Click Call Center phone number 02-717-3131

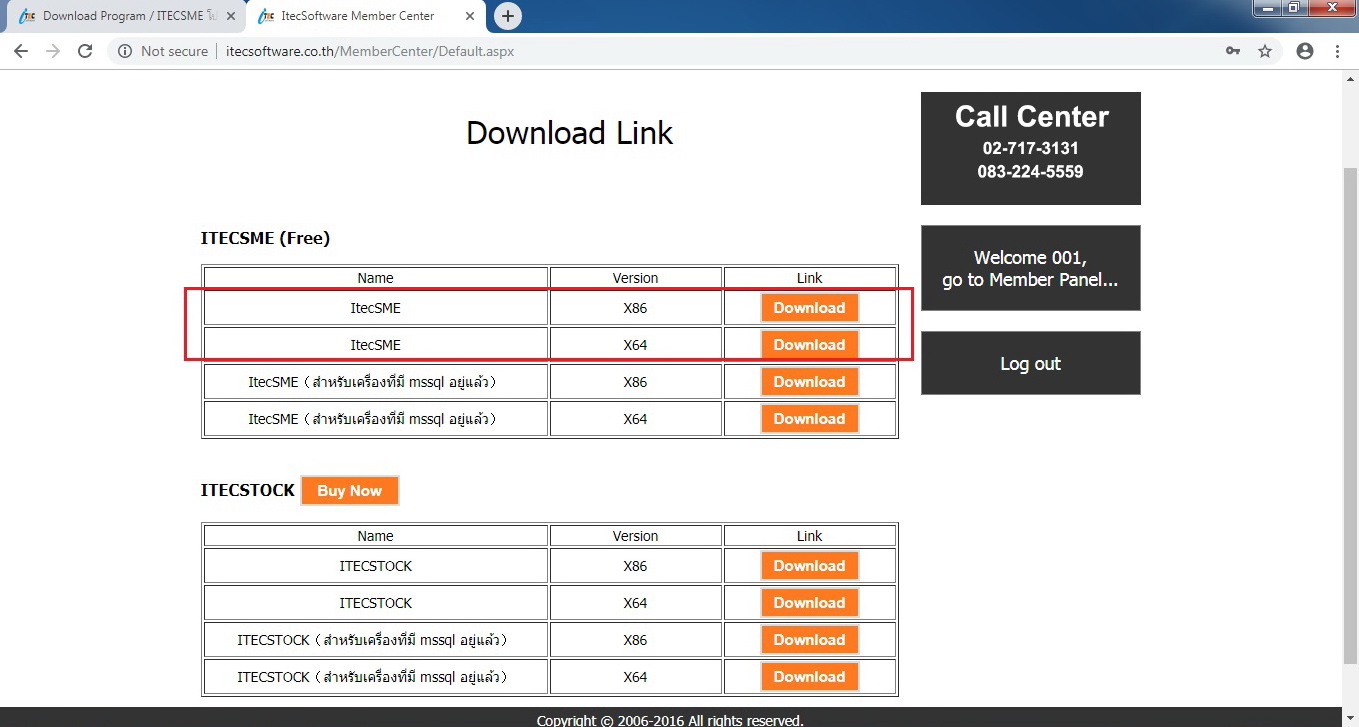(x=1030, y=148)
